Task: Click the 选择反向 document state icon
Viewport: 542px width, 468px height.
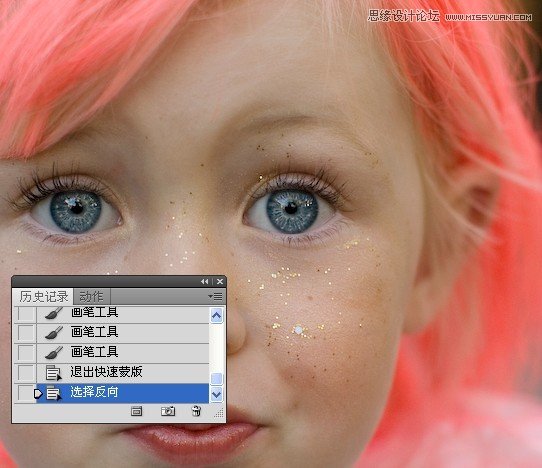Action: coord(54,393)
